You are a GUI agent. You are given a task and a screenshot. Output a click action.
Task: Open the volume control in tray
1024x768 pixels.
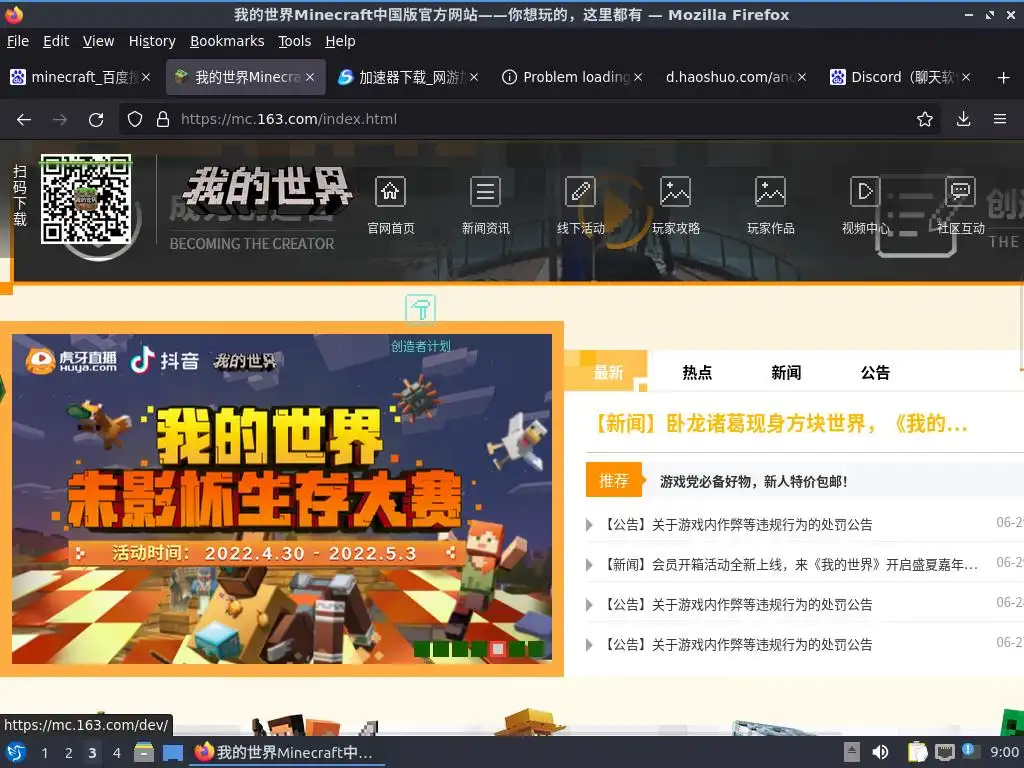click(880, 752)
